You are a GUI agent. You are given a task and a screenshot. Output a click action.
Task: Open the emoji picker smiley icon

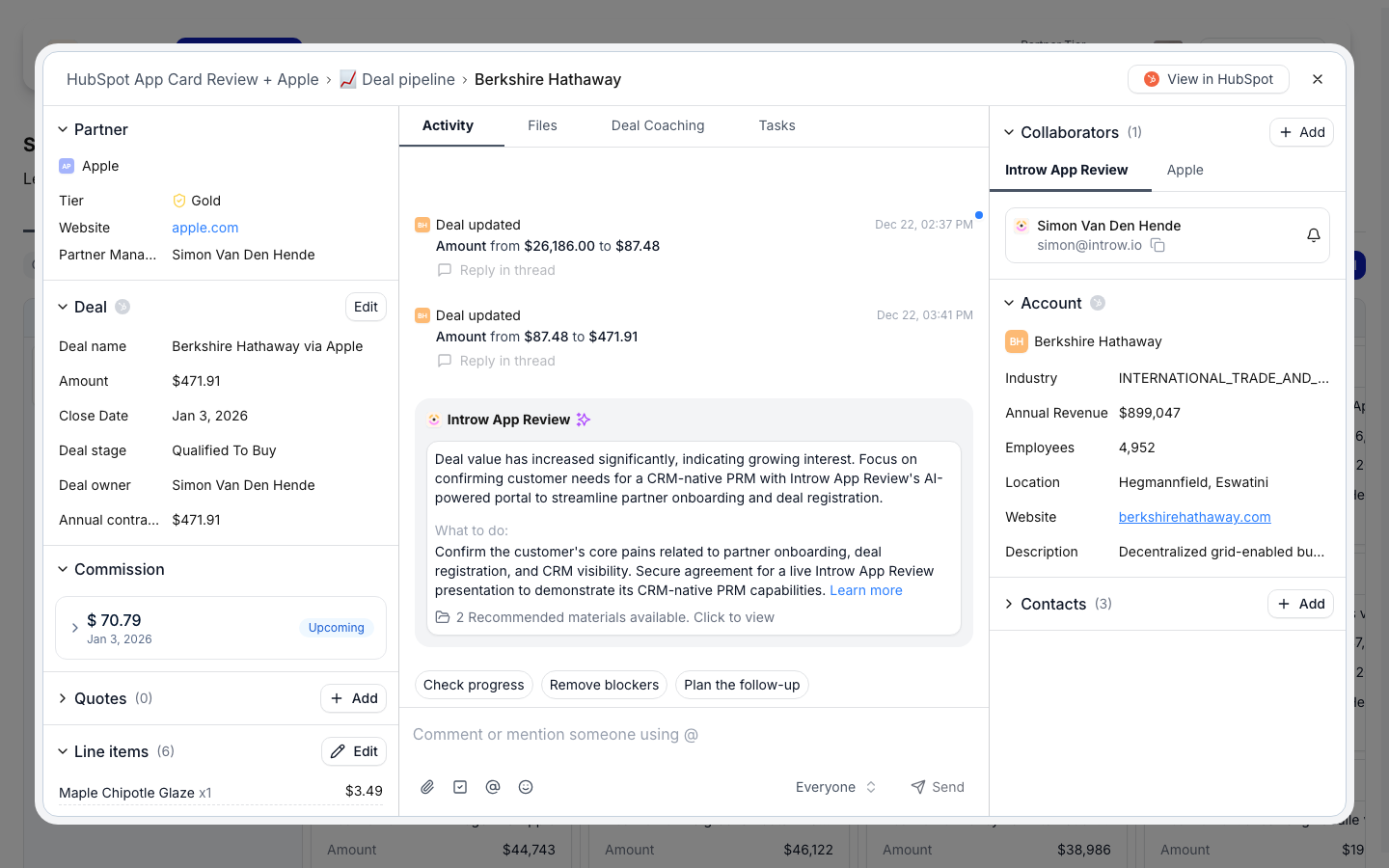pyautogui.click(x=526, y=787)
